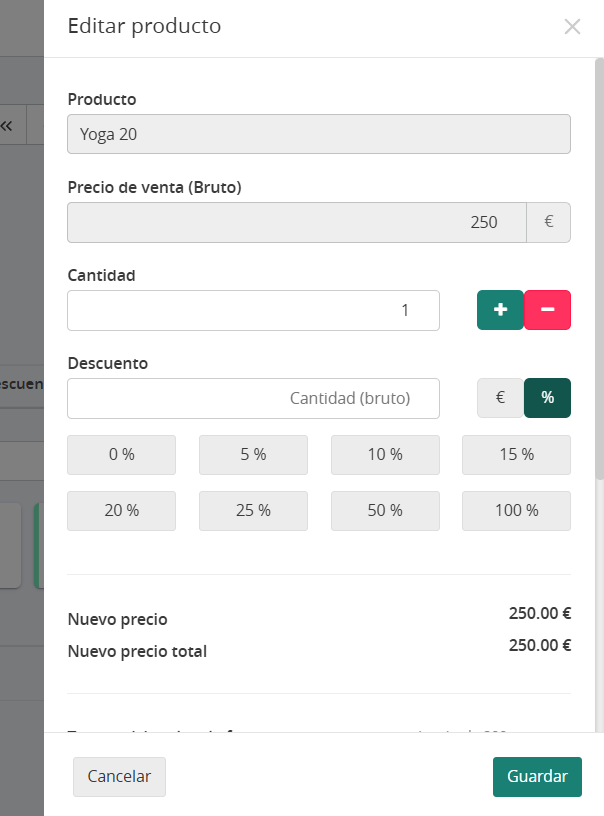The image size is (604, 816).
Task: Apply the 50 % discount preset
Action: click(x=385, y=511)
